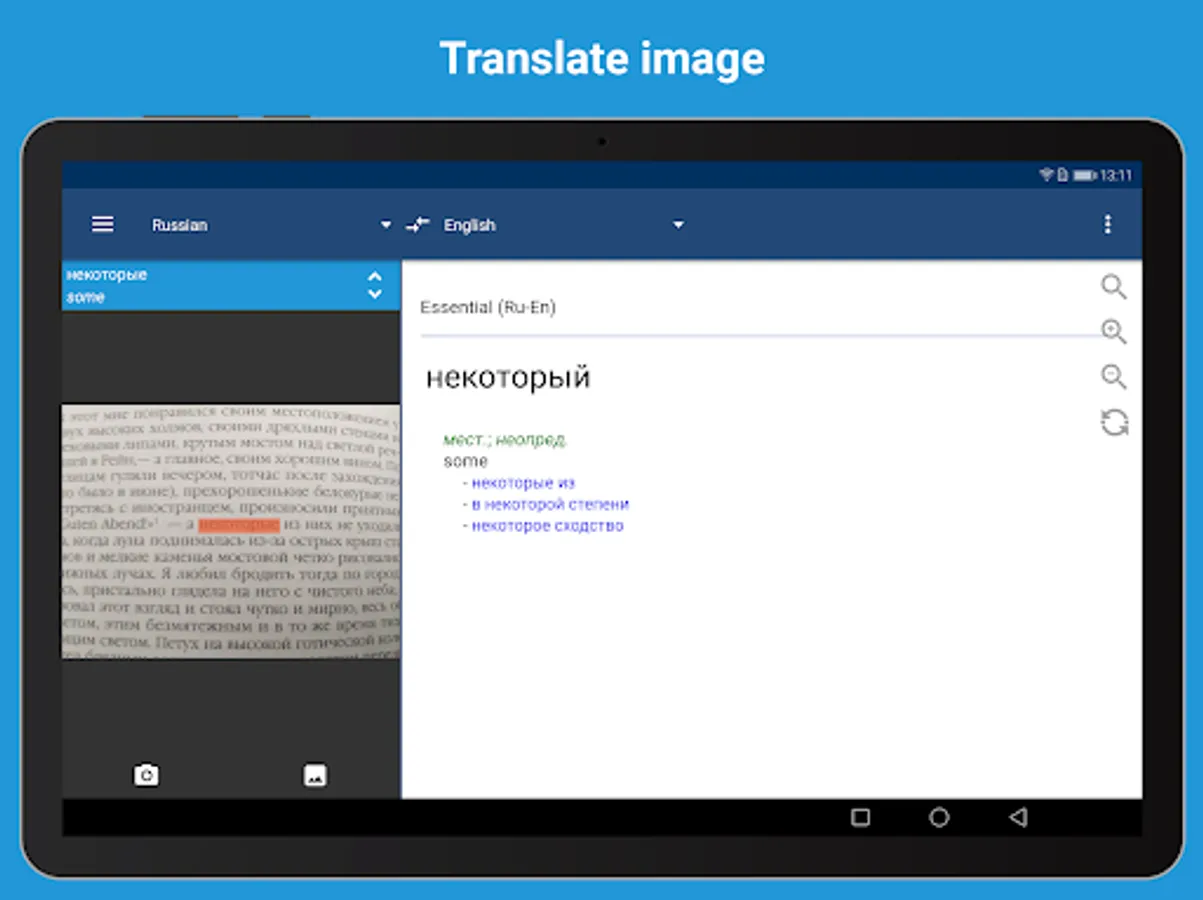
Task: Click the translation 'some' in dictionary entry
Action: pyautogui.click(x=466, y=461)
